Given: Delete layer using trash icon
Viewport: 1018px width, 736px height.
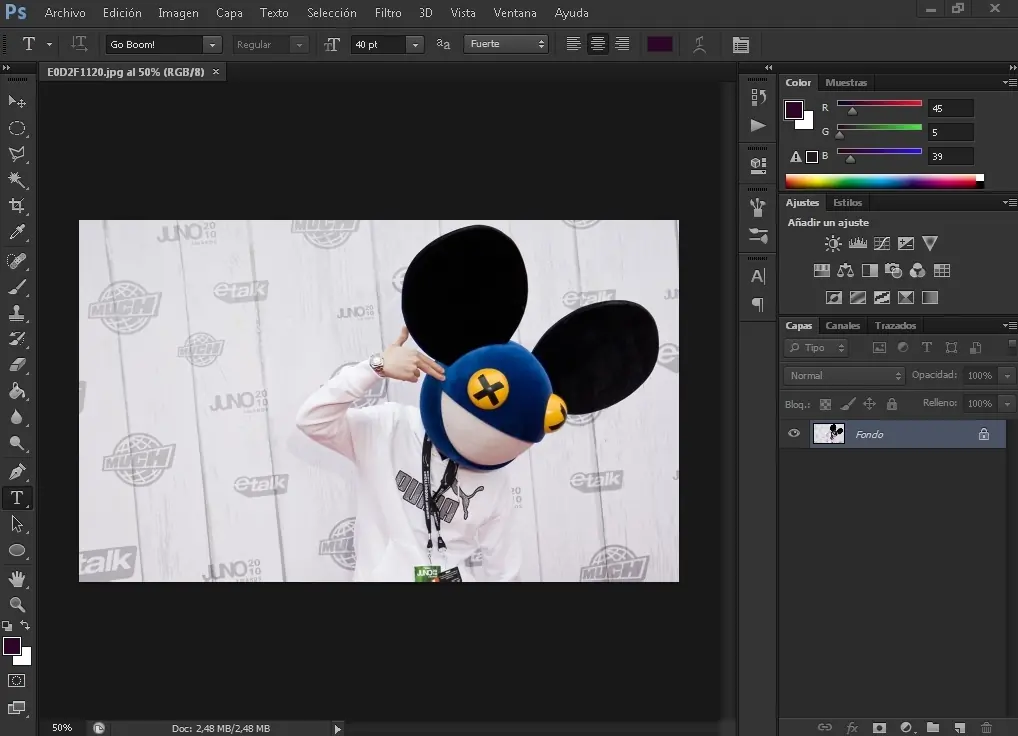Looking at the screenshot, I should [987, 727].
